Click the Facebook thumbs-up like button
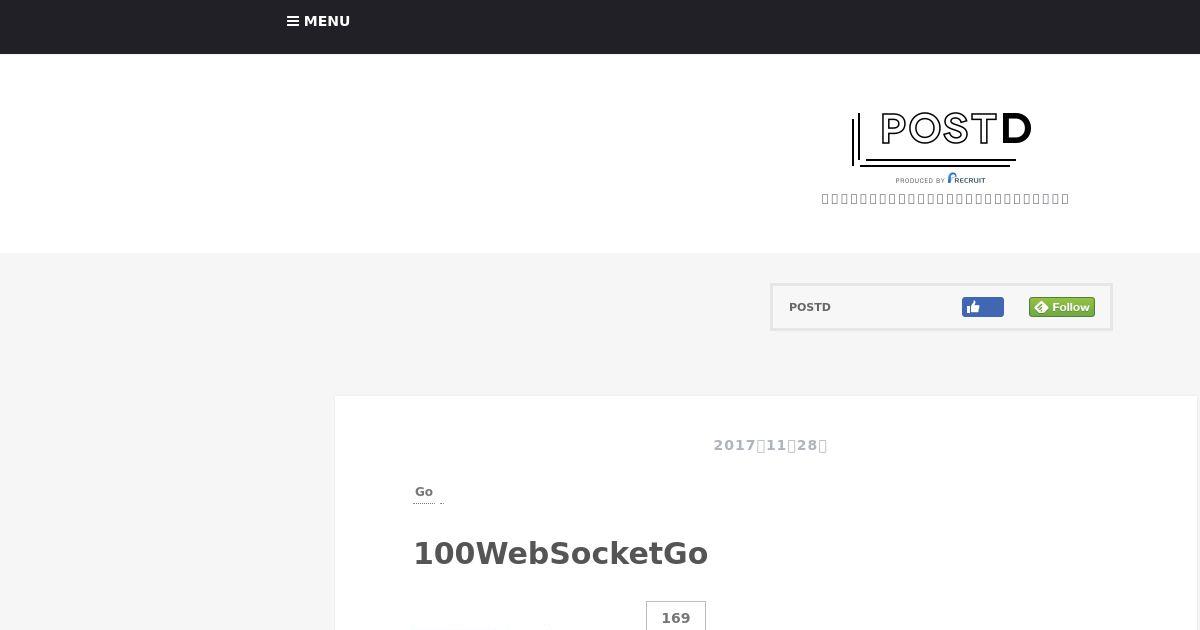 983,307
